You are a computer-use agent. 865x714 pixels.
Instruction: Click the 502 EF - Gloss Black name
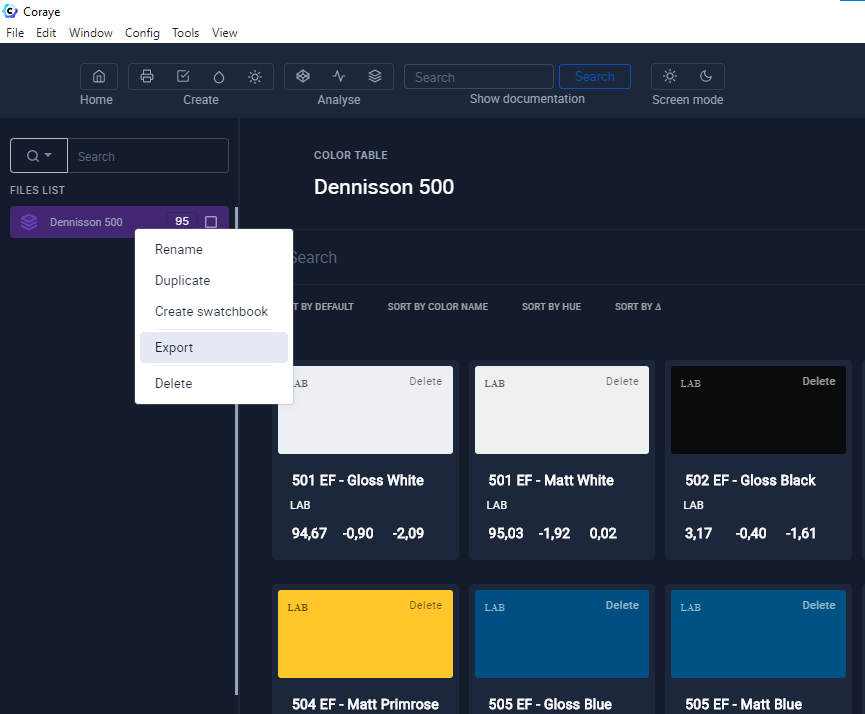[750, 481]
